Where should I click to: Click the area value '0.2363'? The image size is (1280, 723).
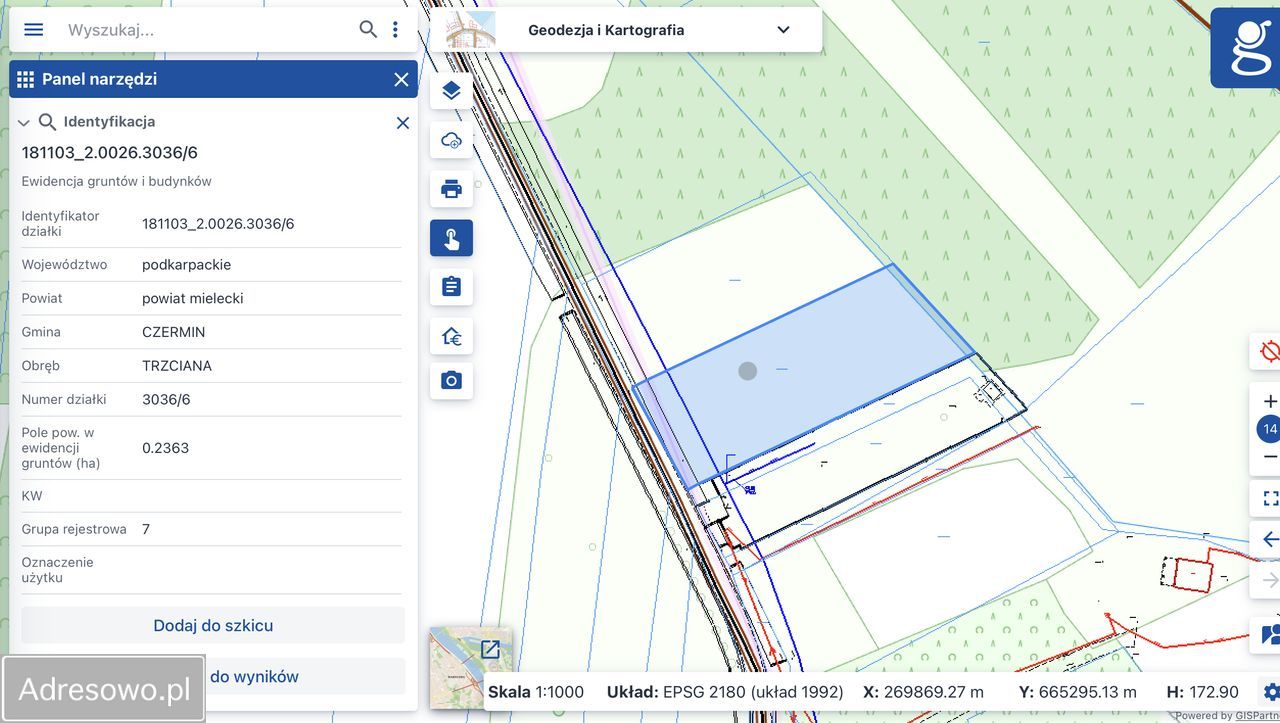point(165,448)
